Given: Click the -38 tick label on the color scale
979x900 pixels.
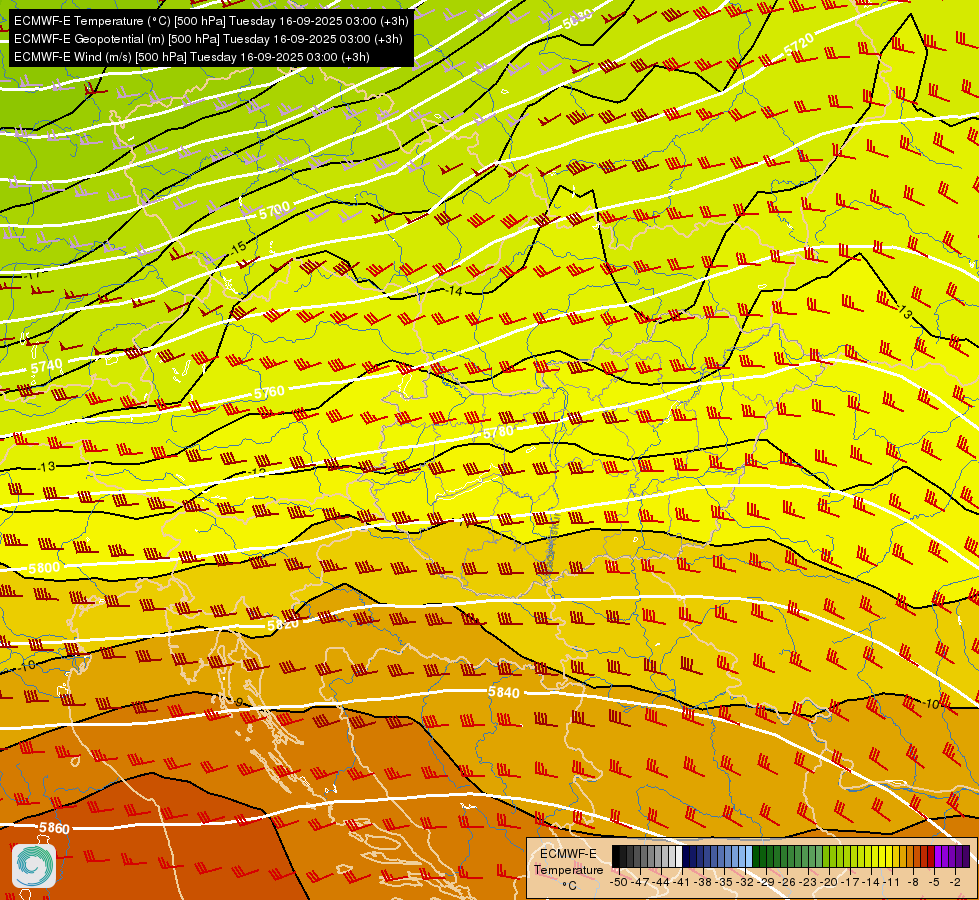Looking at the screenshot, I should point(703,882).
